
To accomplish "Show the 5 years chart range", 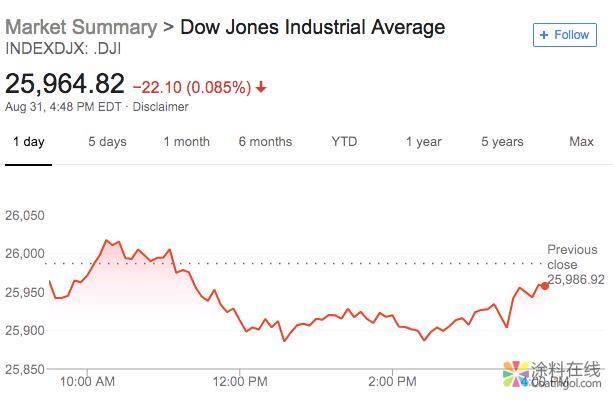I will click(x=502, y=142).
